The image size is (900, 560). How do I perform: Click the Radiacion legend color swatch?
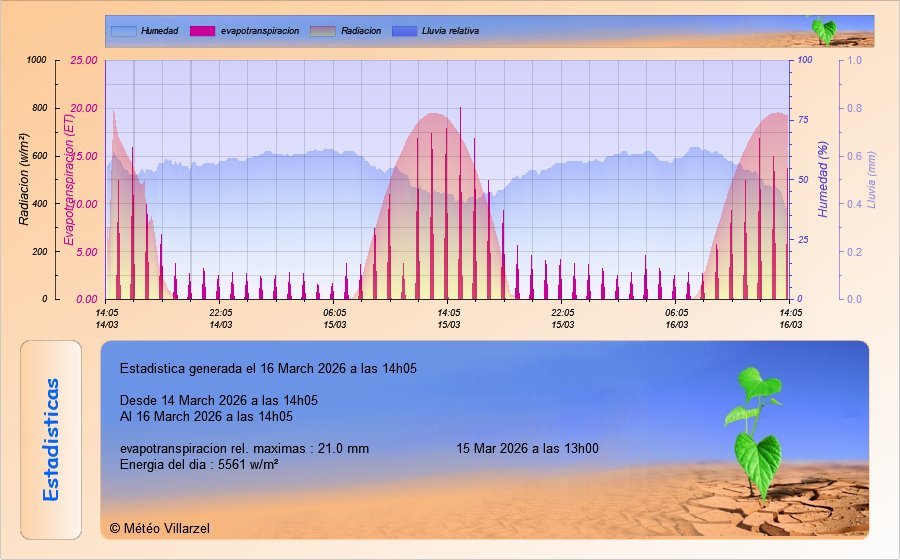323,31
